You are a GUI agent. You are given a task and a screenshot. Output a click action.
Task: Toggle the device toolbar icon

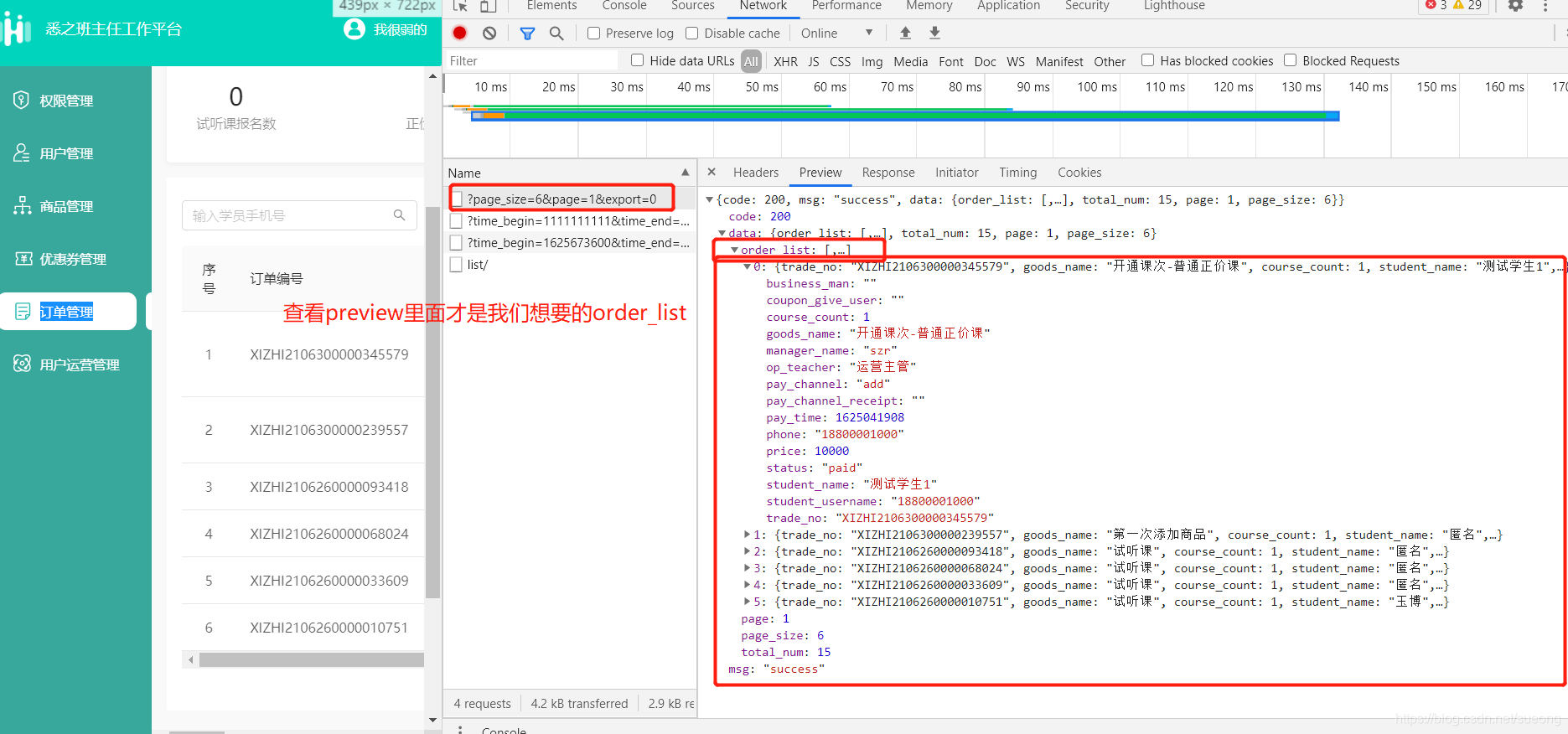488,6
